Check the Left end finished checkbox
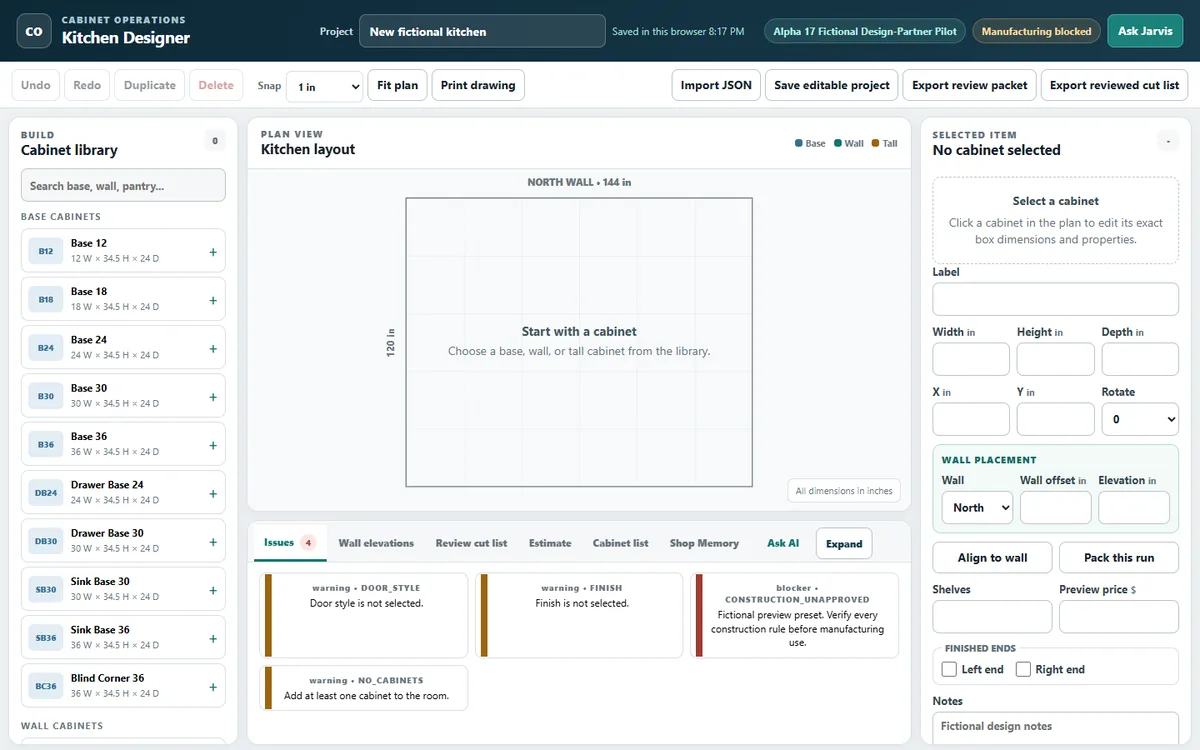This screenshot has height=750, width=1200. coord(950,669)
